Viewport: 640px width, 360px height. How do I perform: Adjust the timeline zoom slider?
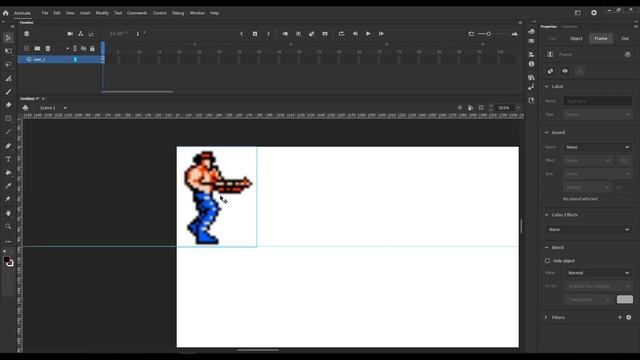[x=489, y=33]
